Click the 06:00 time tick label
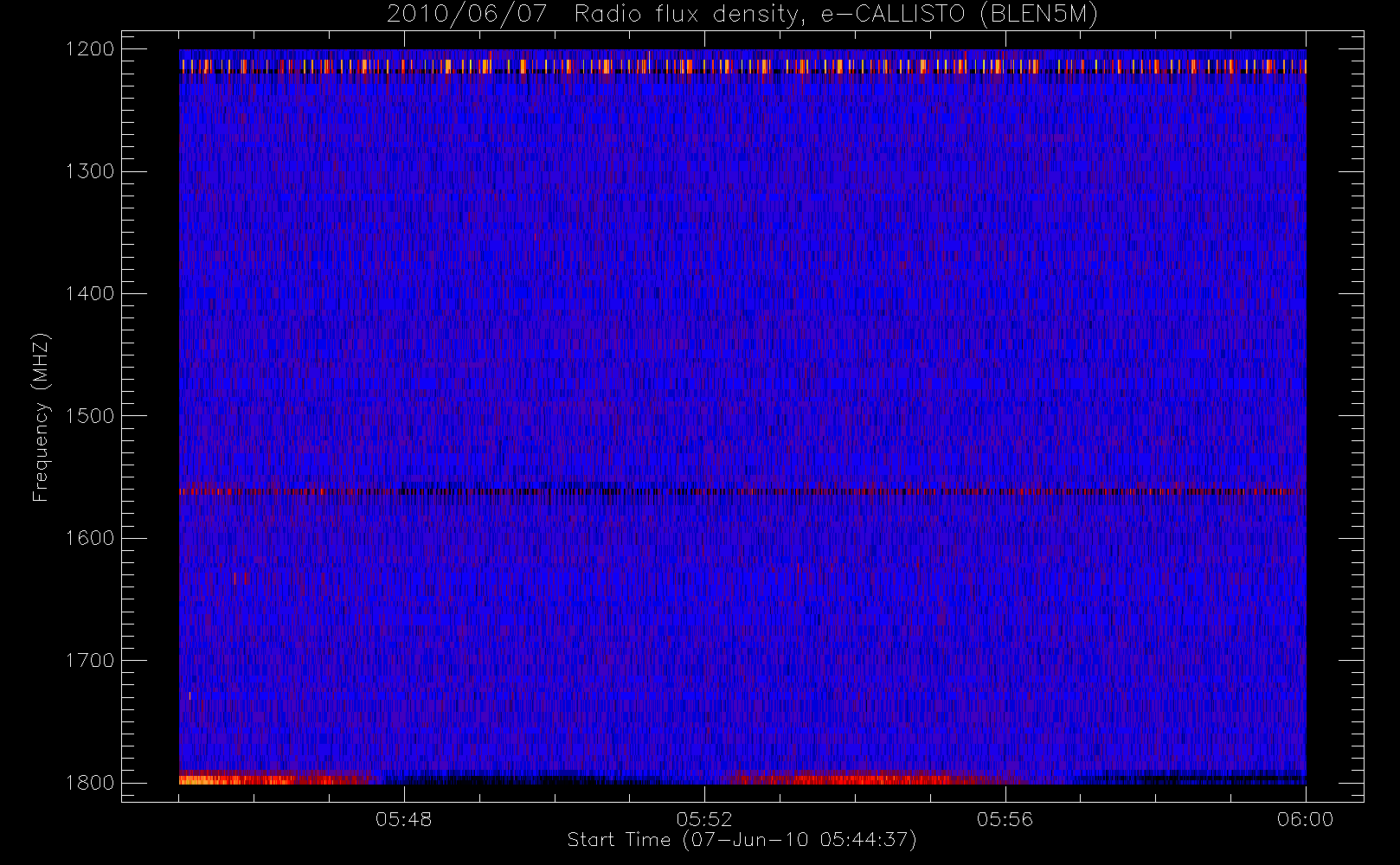Screen dimensions: 1400x865 [1305, 819]
